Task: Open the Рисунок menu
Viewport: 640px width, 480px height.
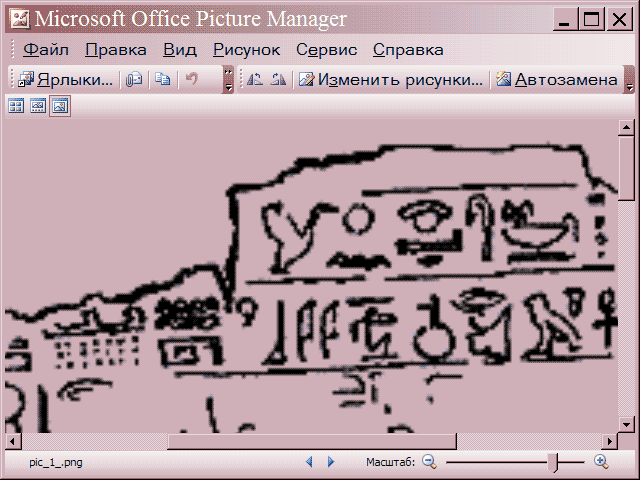Action: point(247,50)
